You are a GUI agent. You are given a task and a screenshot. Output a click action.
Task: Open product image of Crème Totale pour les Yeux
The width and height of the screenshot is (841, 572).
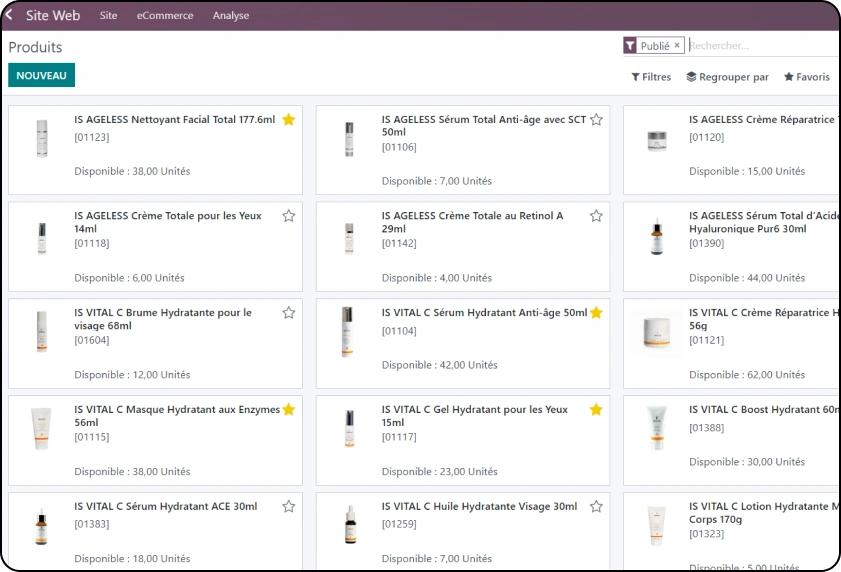coord(42,238)
